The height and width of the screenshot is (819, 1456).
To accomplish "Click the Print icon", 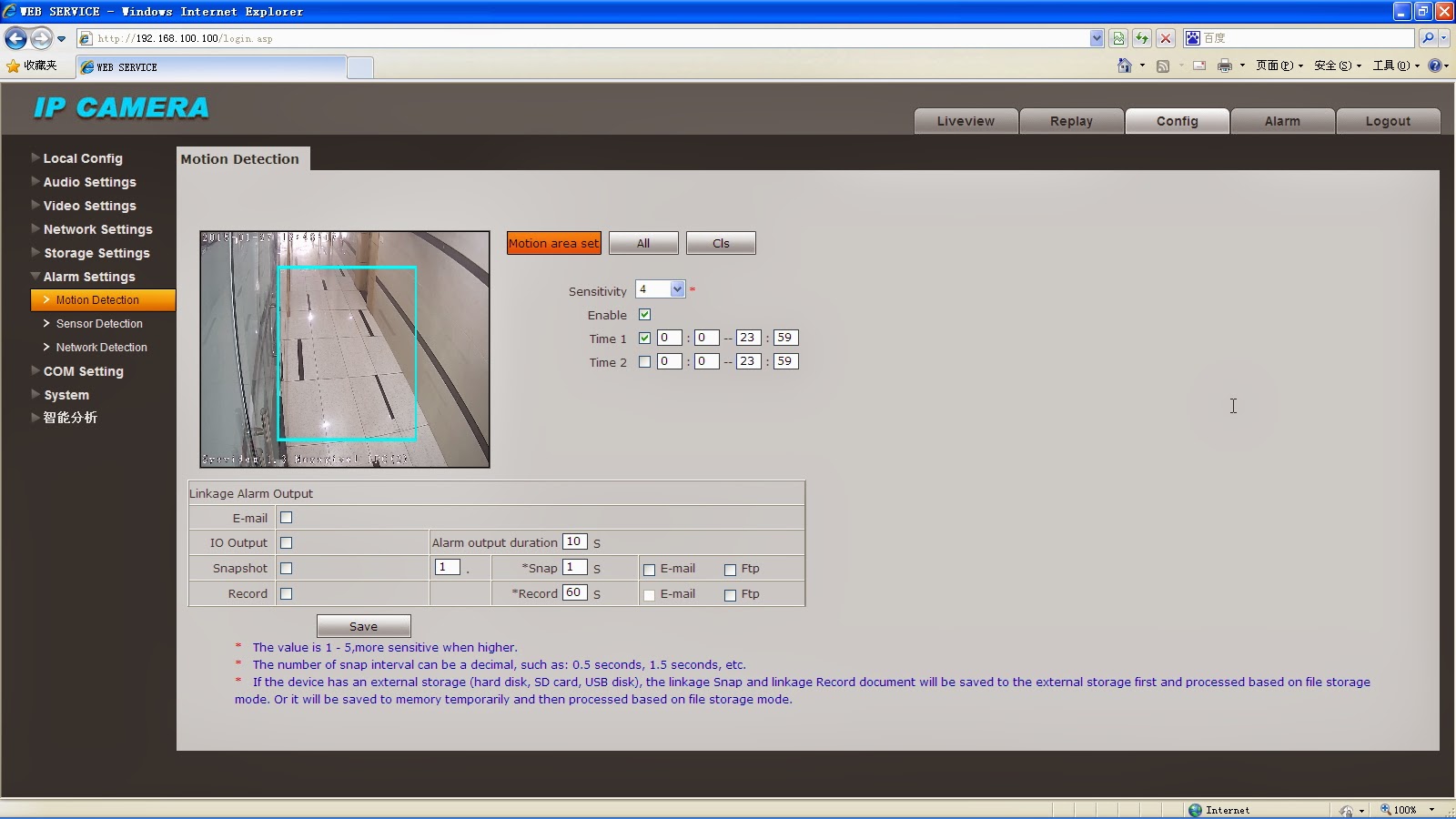I will [x=1226, y=66].
